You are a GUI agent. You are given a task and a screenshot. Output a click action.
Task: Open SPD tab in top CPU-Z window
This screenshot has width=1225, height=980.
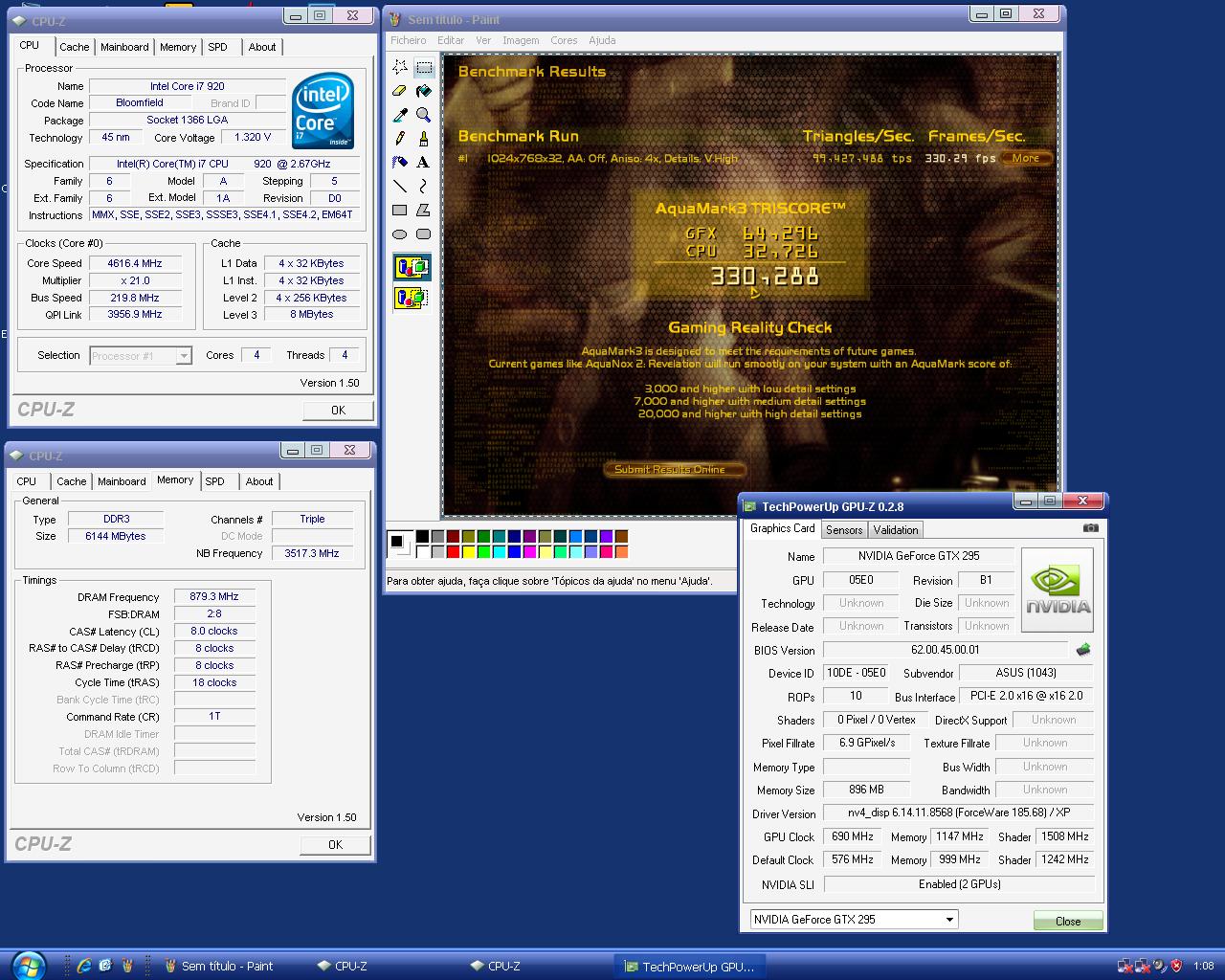[218, 47]
